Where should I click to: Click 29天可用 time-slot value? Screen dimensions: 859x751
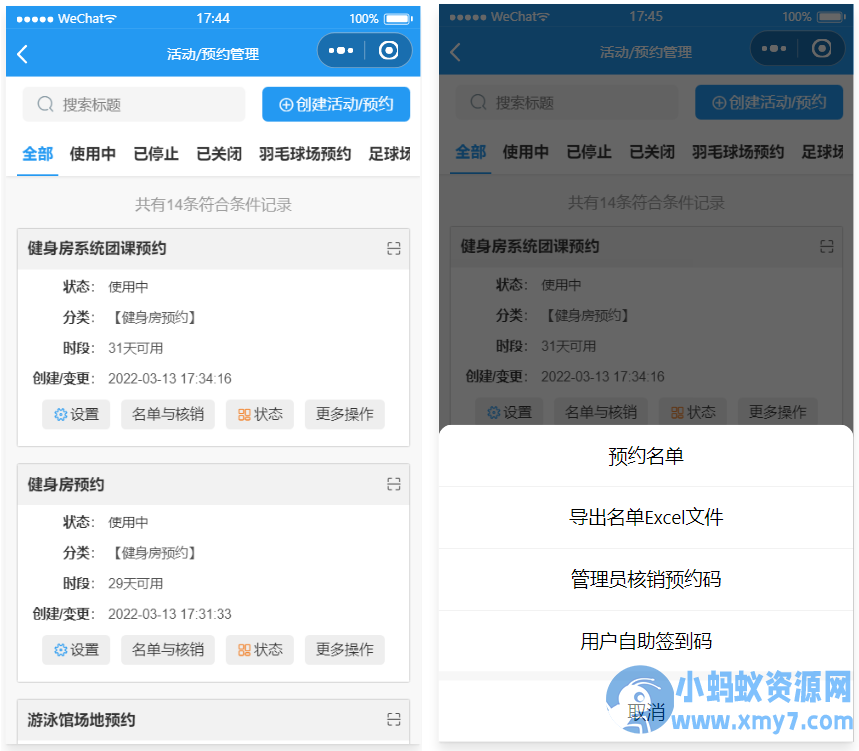(135, 583)
